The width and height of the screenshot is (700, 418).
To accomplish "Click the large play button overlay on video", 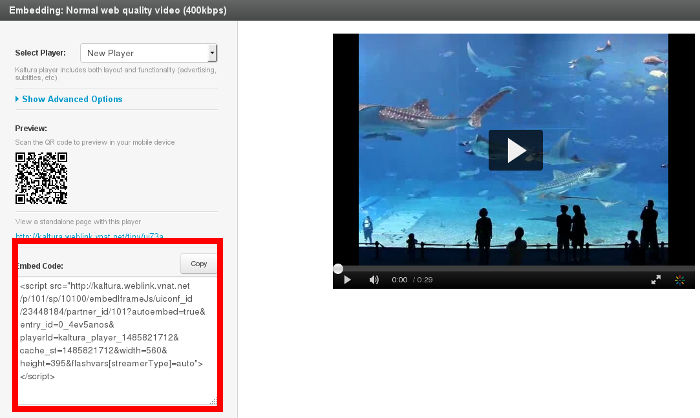I will (516, 150).
